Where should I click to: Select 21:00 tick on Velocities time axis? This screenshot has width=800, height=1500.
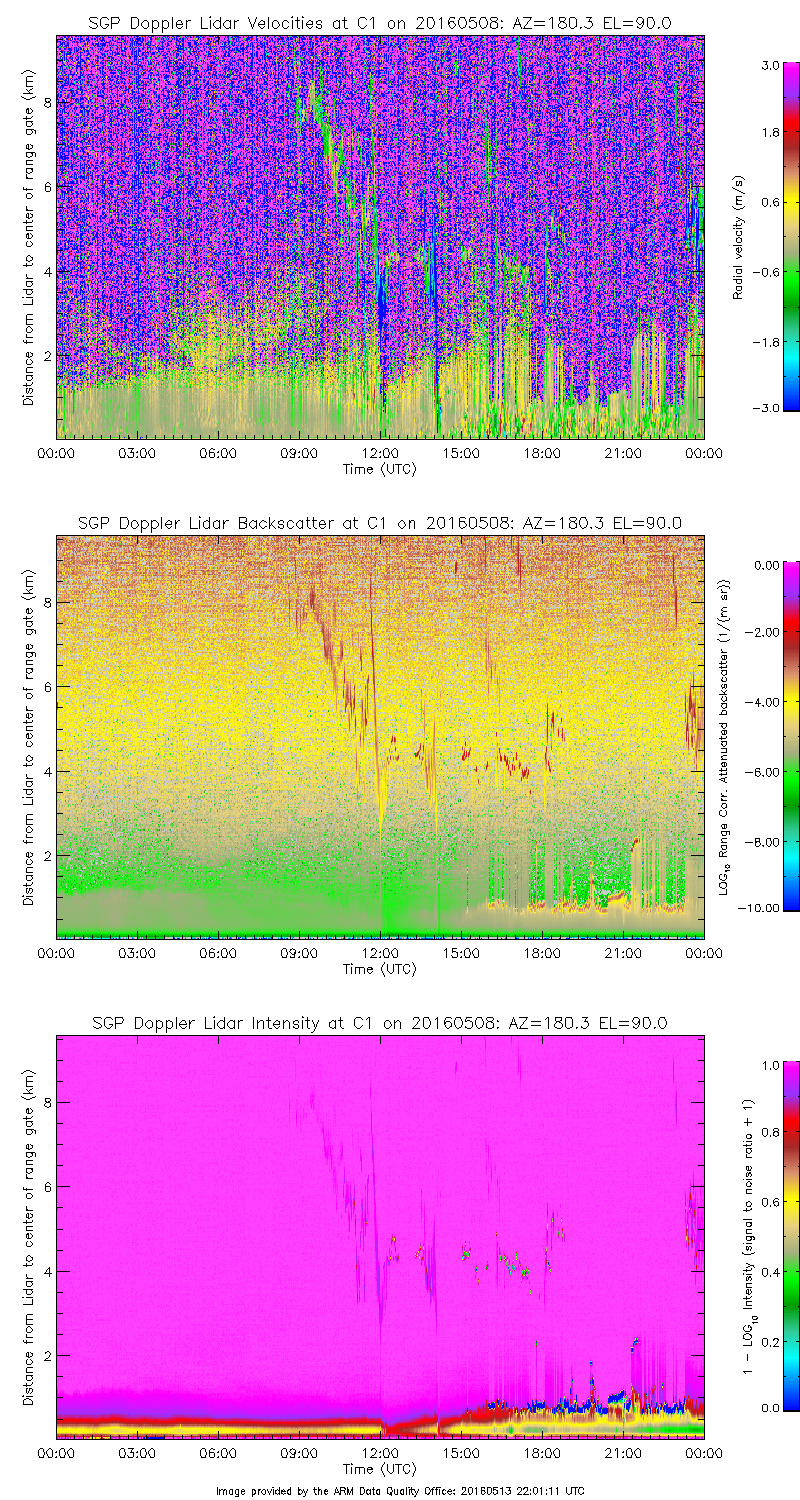click(x=623, y=453)
